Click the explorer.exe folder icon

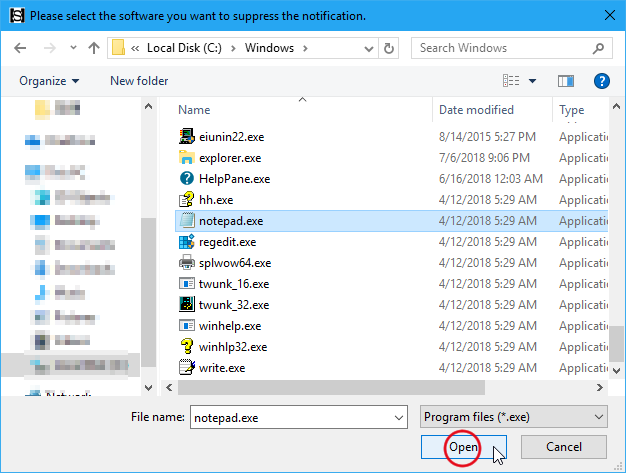pos(186,157)
